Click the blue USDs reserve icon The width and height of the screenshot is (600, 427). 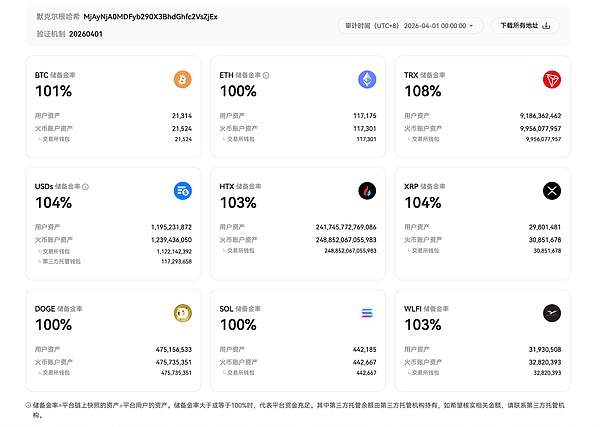pyautogui.click(x=183, y=191)
